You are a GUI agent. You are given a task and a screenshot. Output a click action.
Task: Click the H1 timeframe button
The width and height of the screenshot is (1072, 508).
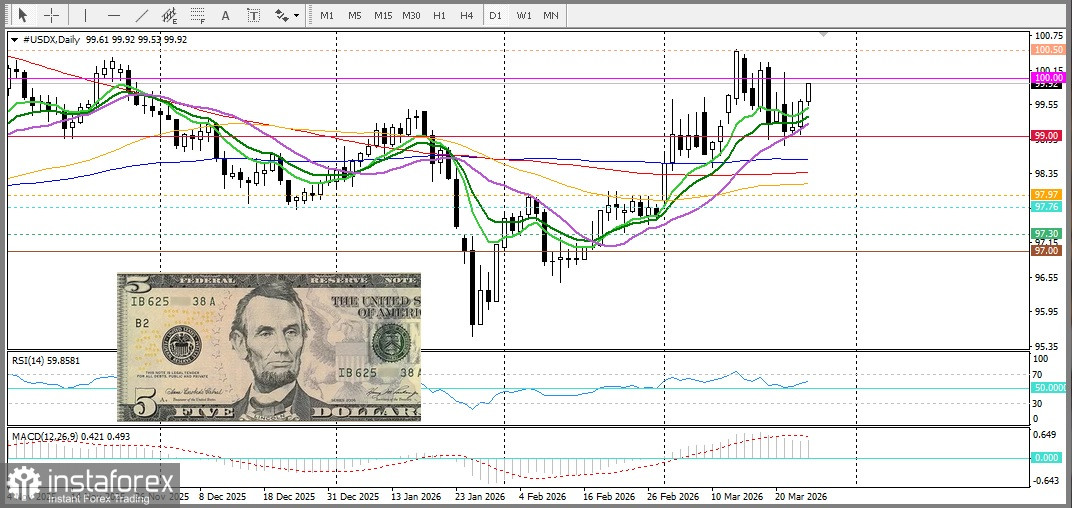(439, 15)
